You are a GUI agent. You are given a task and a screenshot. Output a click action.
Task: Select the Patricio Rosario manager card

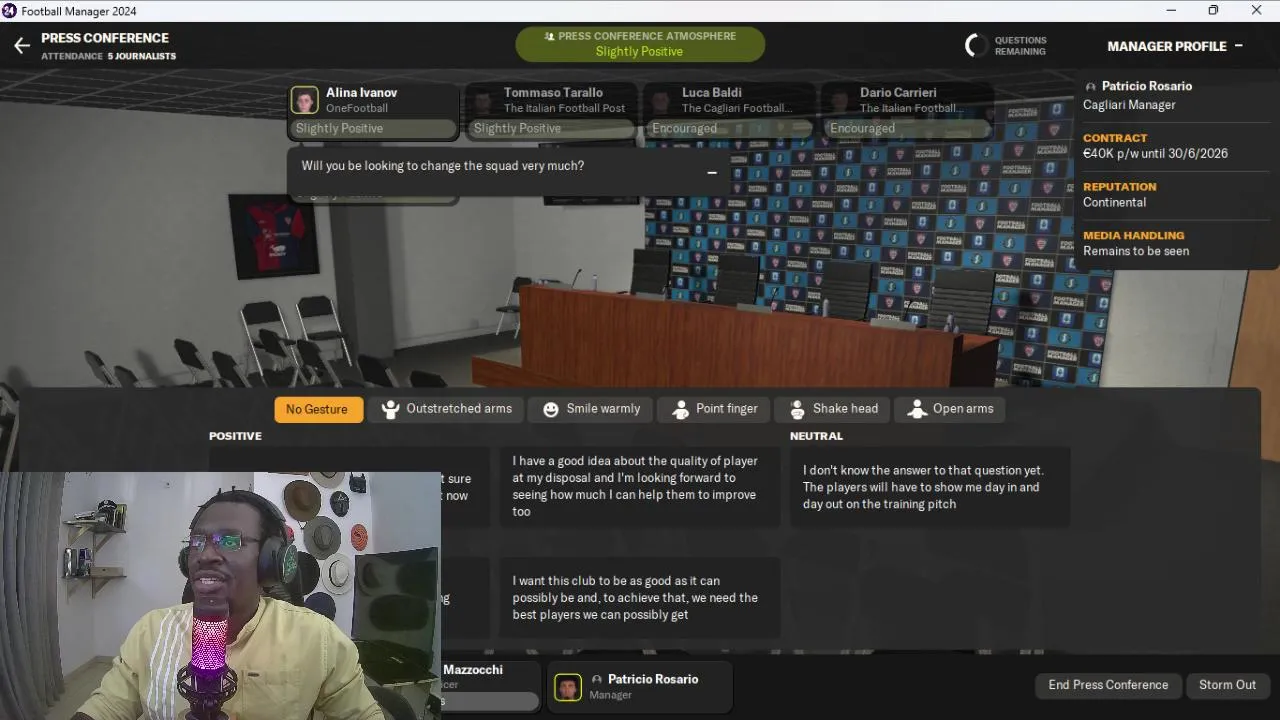pyautogui.click(x=640, y=687)
